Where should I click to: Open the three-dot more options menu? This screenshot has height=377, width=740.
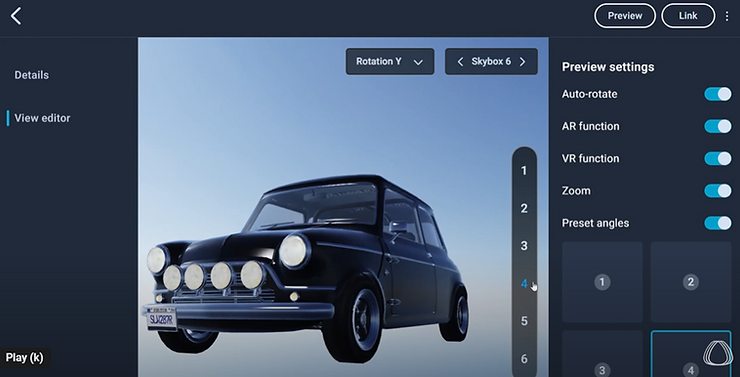pyautogui.click(x=727, y=16)
